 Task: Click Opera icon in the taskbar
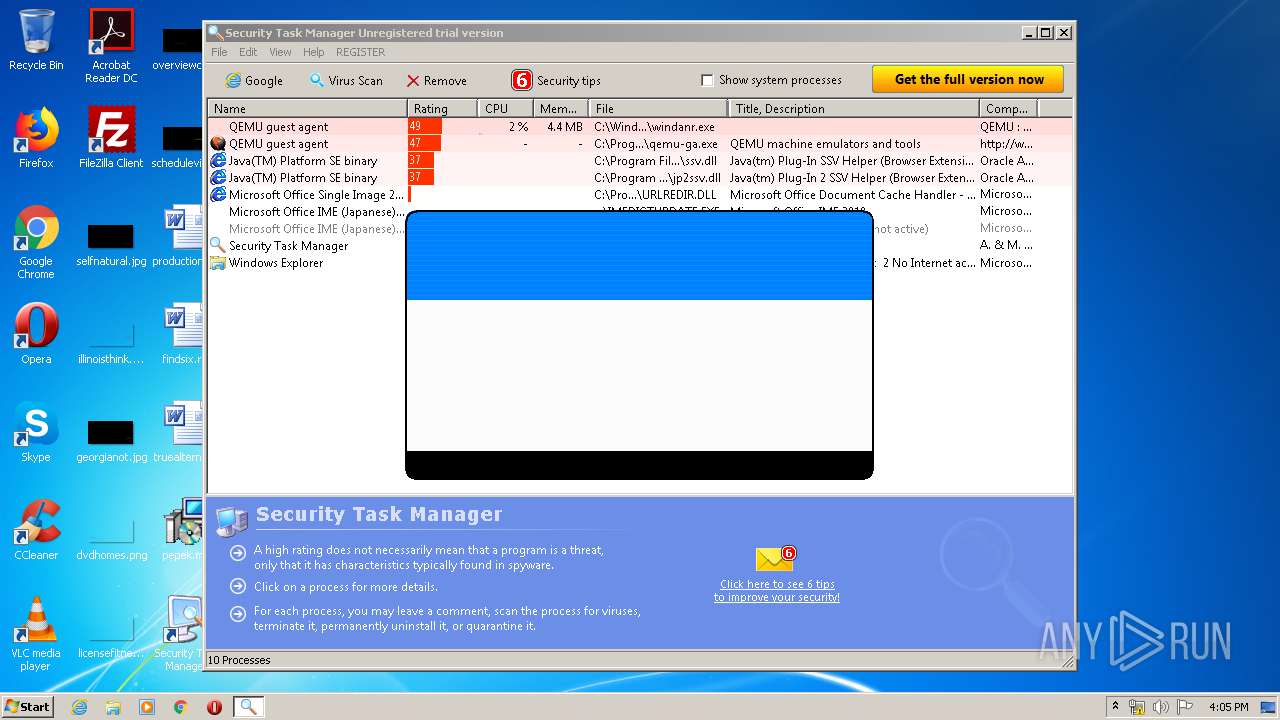tap(214, 707)
